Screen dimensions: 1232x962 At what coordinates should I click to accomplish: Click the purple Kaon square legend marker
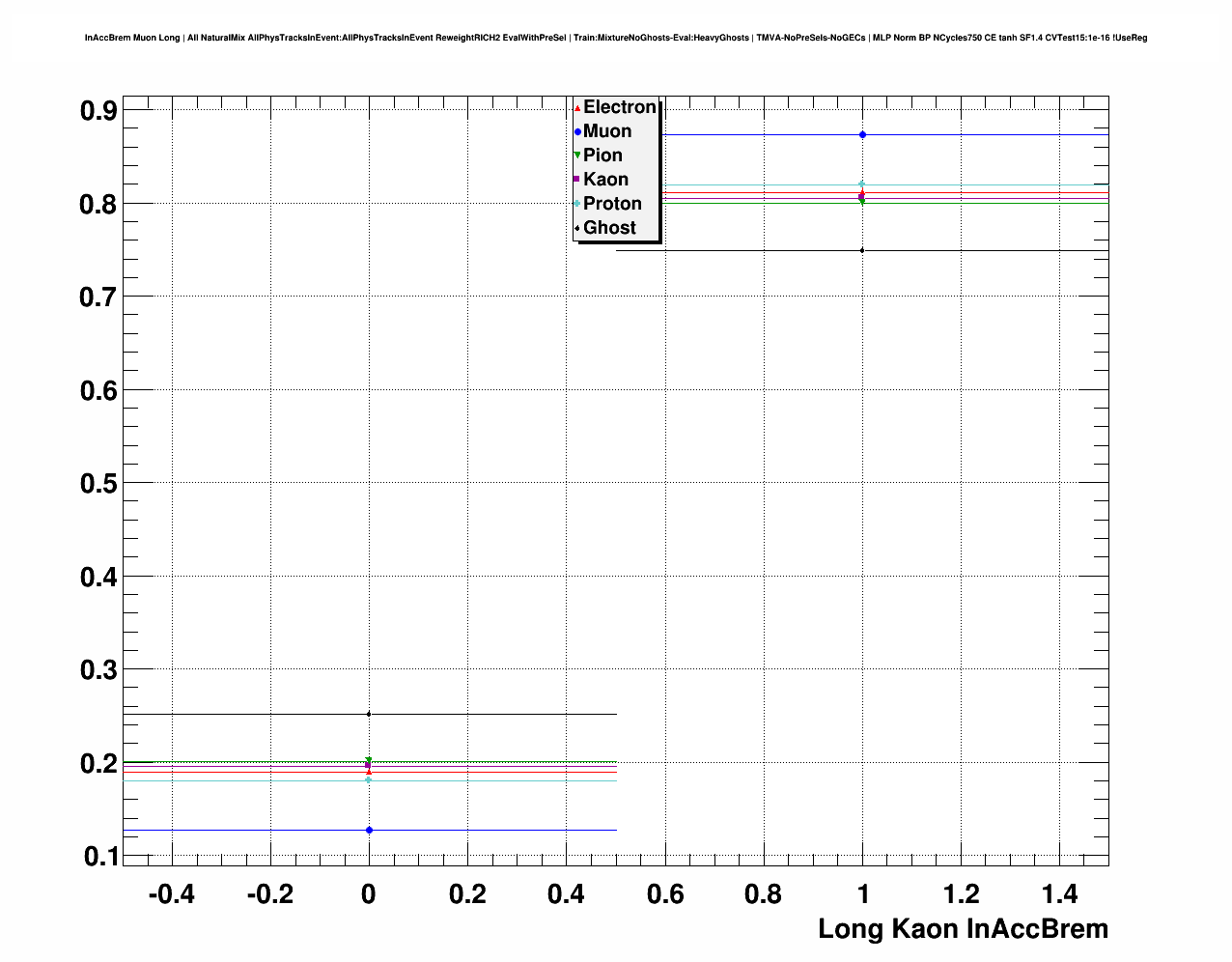click(577, 180)
